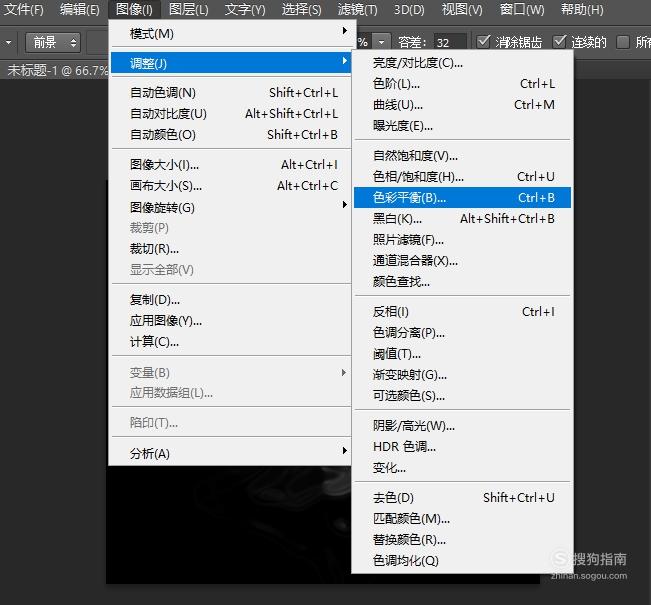Open 曝光度(E)... adjustment
This screenshot has width=651, height=605.
pyautogui.click(x=462, y=125)
